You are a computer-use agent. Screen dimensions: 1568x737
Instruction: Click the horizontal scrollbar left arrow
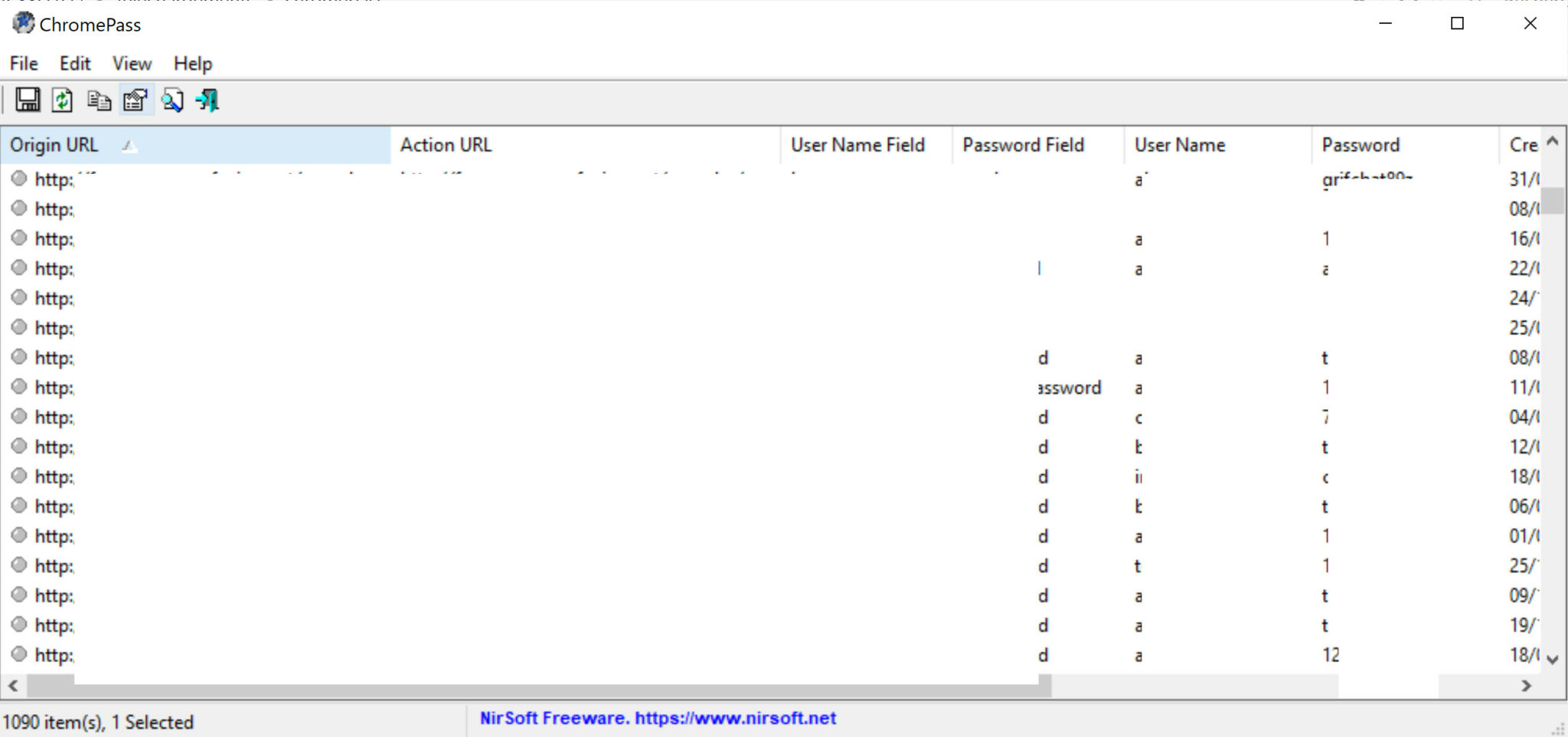pos(13,686)
